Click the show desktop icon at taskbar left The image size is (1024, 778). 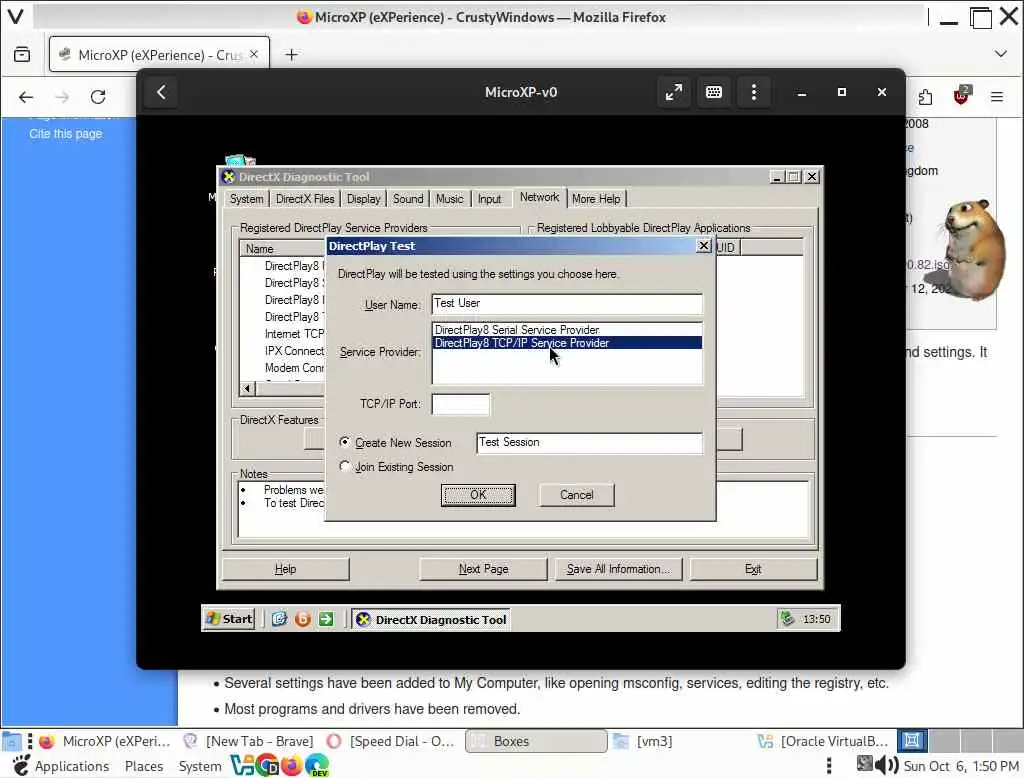[11, 741]
